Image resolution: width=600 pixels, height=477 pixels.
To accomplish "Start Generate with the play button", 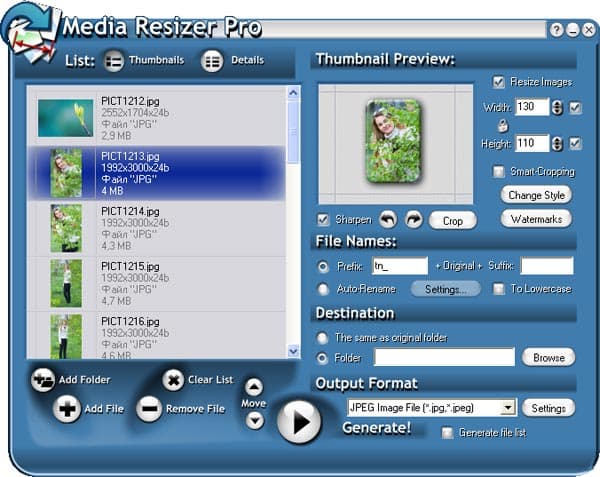I will pos(300,422).
